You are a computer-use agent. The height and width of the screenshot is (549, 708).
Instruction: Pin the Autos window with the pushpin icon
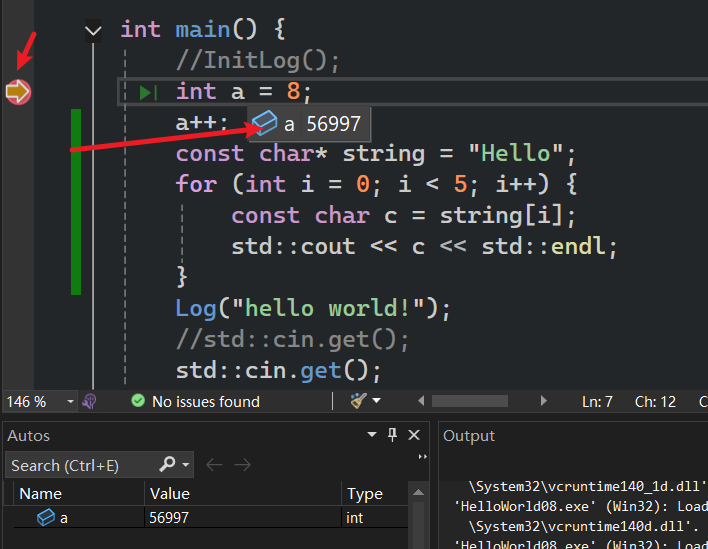(x=392, y=435)
